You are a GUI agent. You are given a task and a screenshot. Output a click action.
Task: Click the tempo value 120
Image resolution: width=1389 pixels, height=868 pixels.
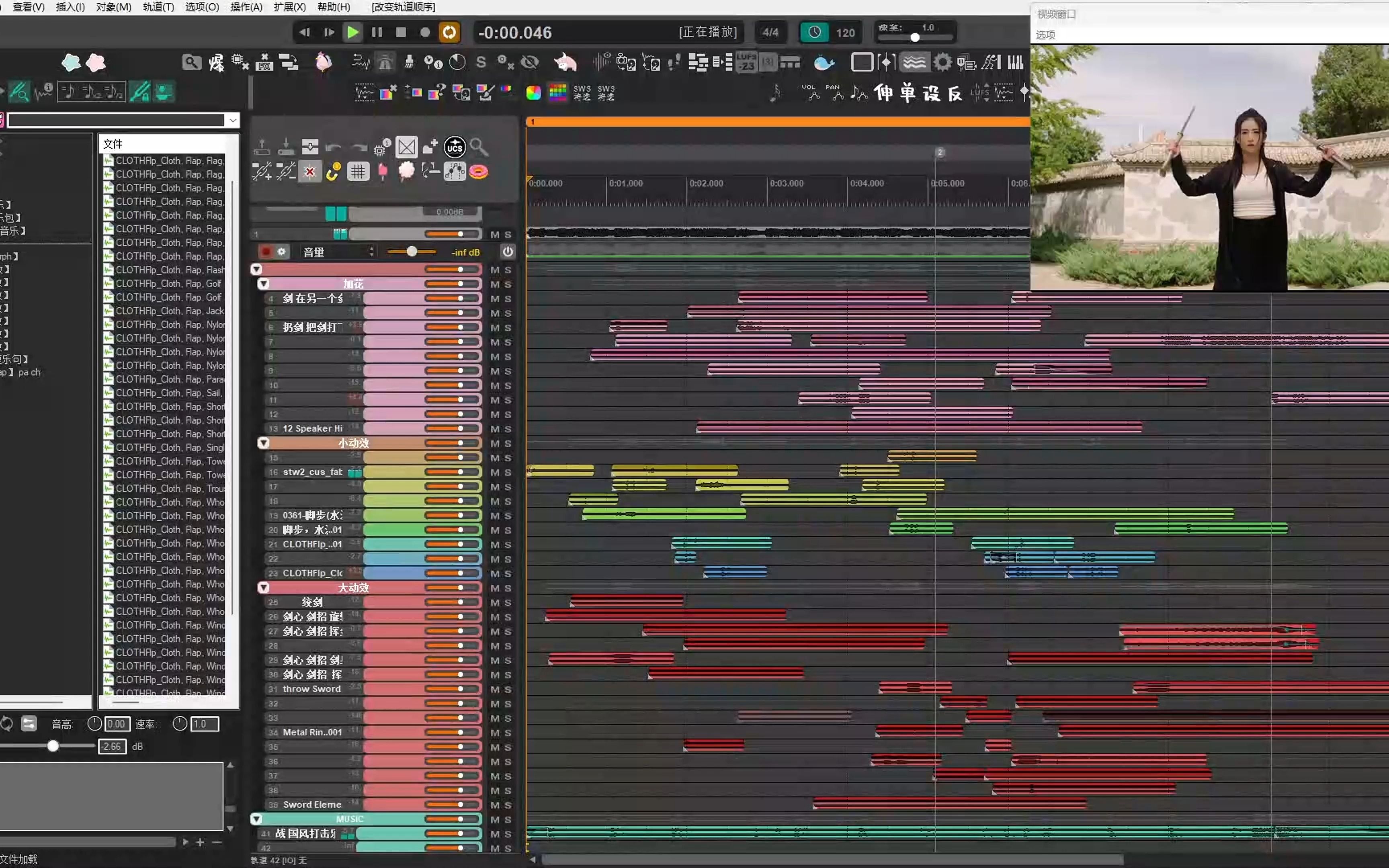coord(846,33)
